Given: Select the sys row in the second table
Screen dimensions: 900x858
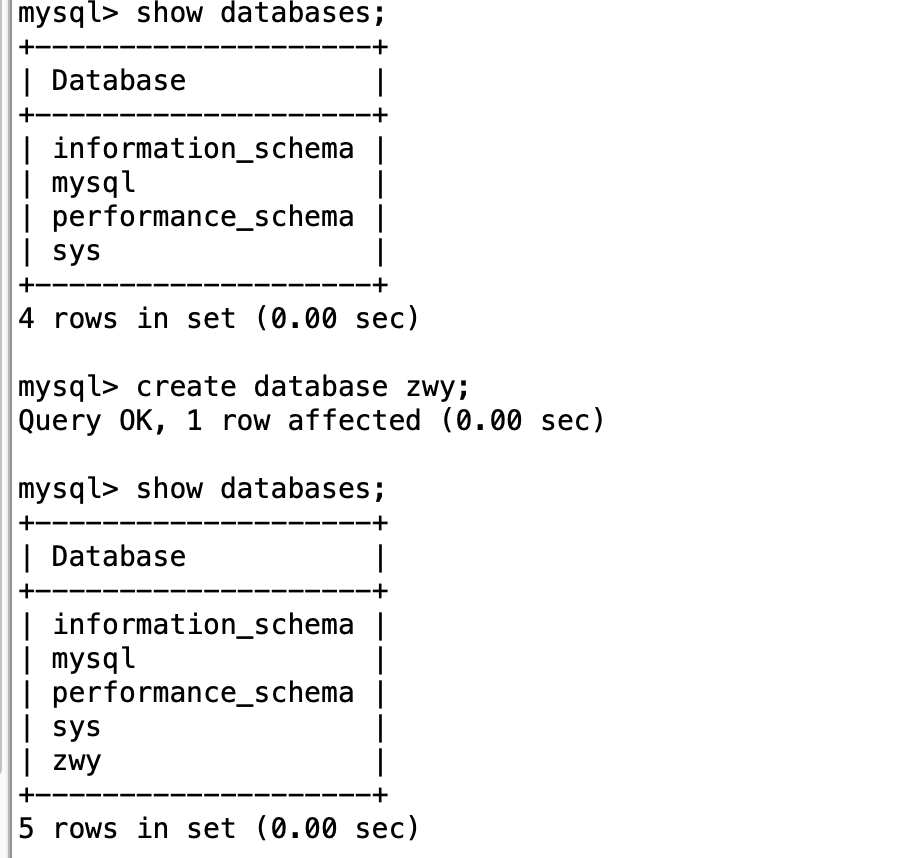Looking at the screenshot, I should click(77, 727).
